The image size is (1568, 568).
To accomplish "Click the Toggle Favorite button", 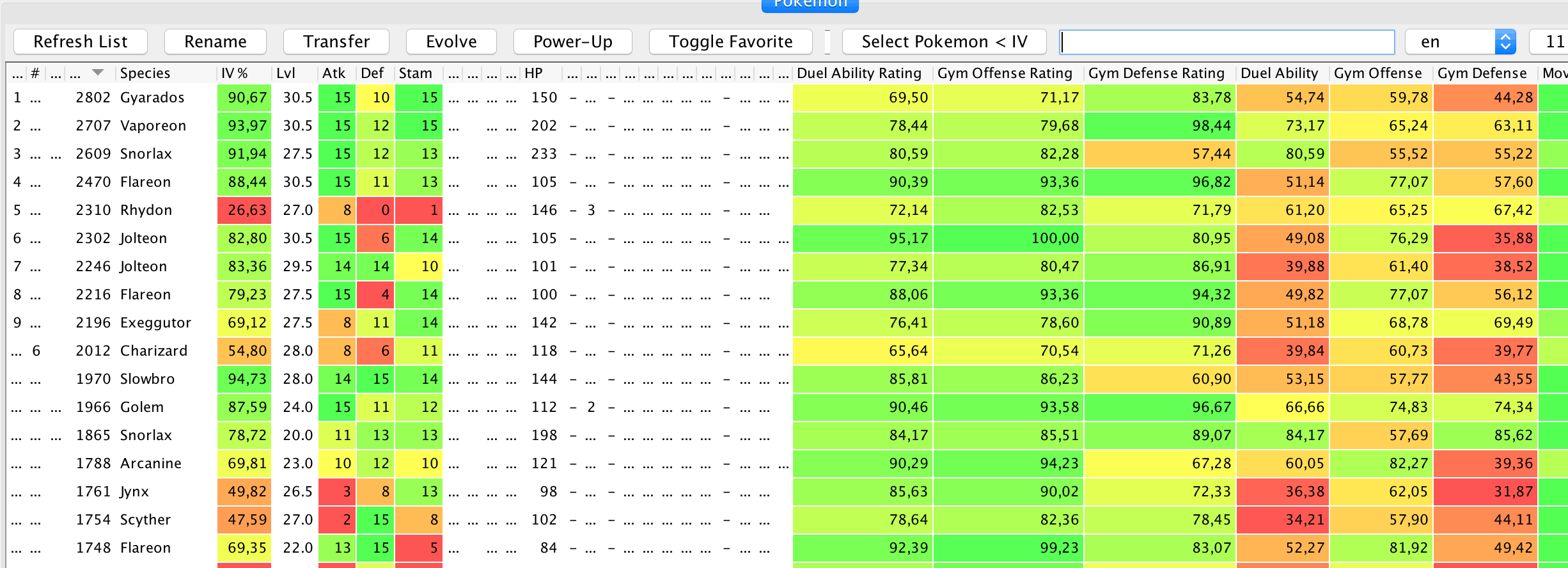I will pos(731,42).
